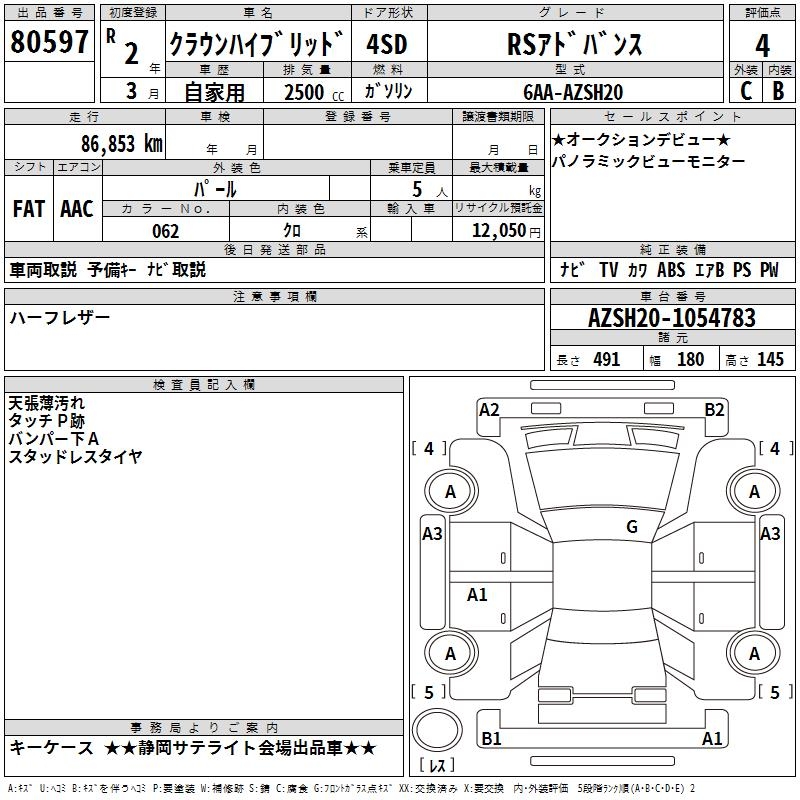Click the office notice キーケース 静岡サテライト
This screenshot has height=800, width=800.
pos(193,748)
